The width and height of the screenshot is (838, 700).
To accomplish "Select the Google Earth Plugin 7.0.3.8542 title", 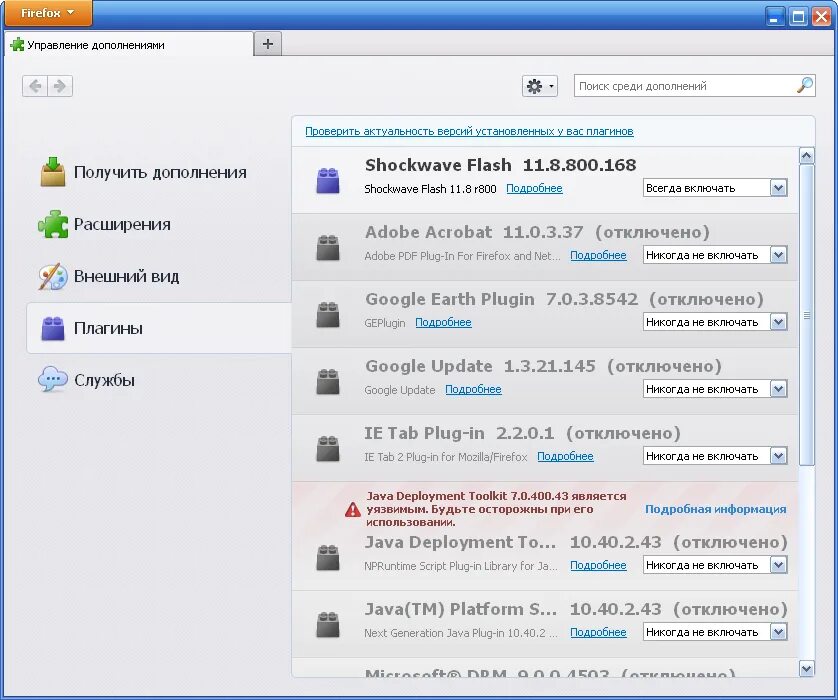I will click(502, 299).
